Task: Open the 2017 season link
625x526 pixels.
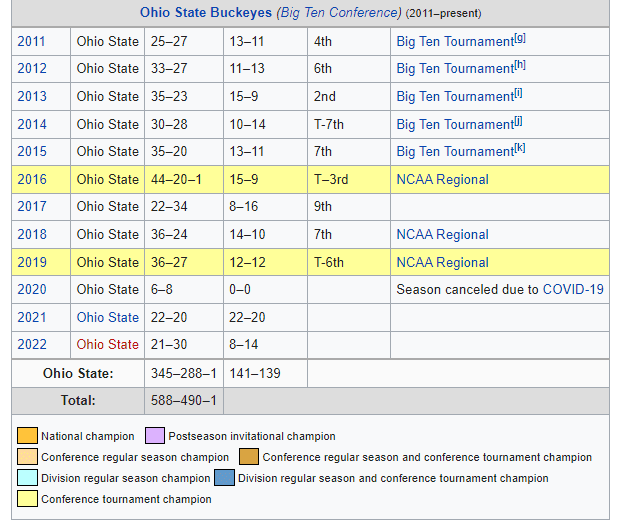Action: [32, 206]
